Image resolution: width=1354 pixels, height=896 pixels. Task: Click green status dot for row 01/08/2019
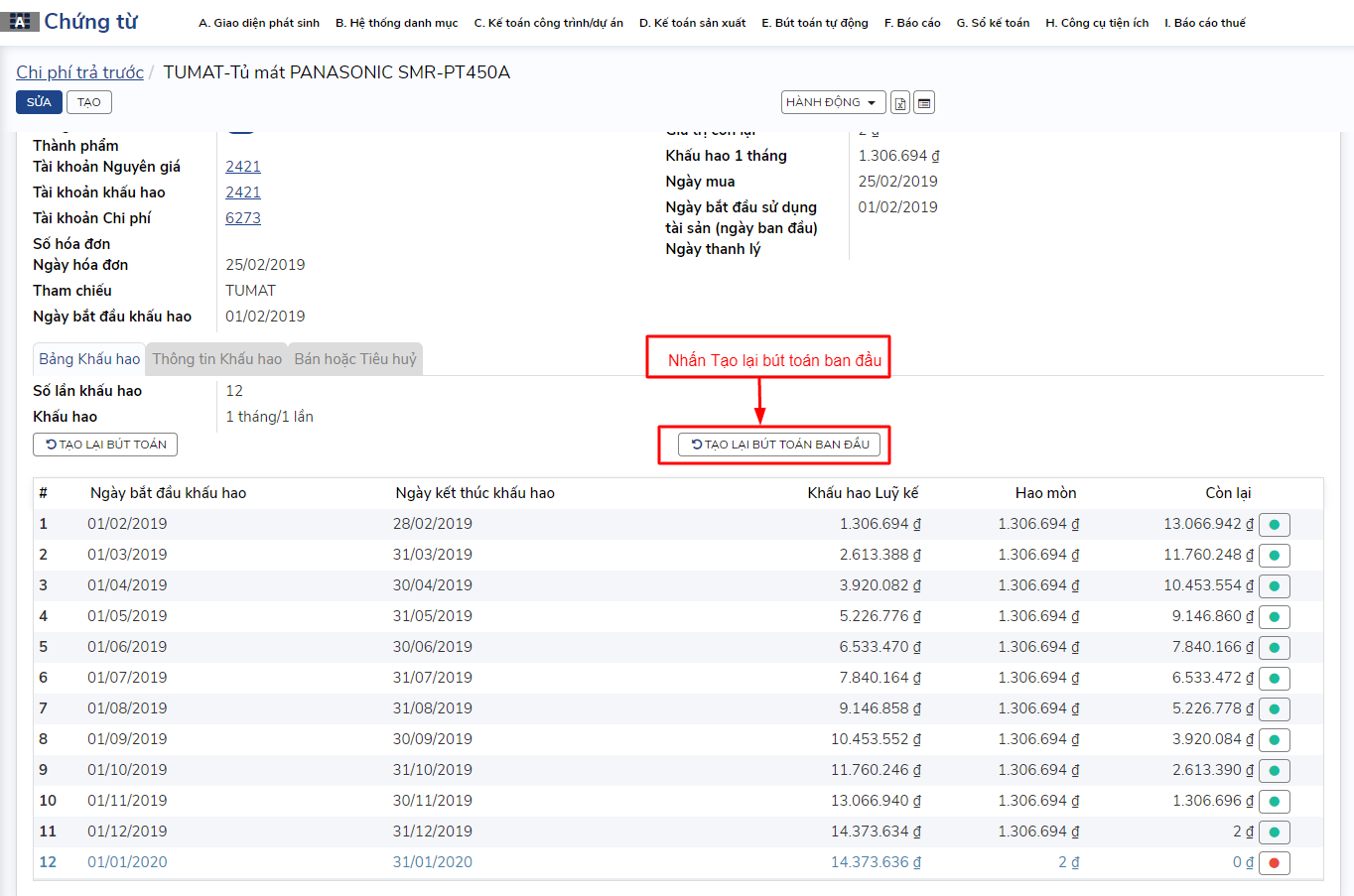pyautogui.click(x=1275, y=709)
